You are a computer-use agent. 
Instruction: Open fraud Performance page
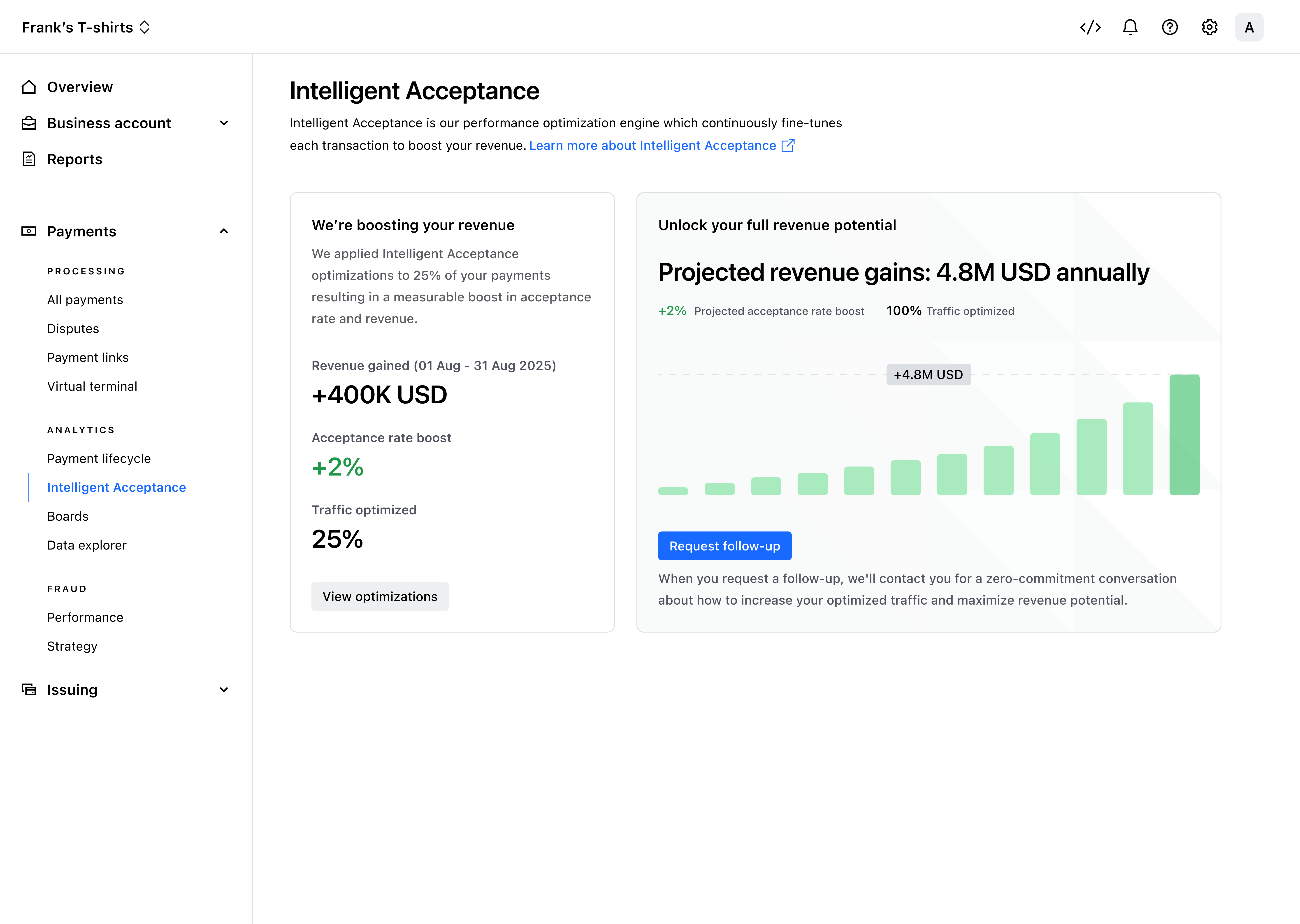coord(85,617)
